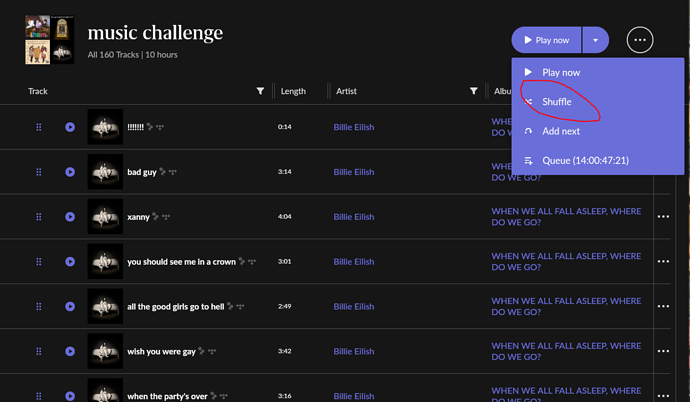Click the grip handle icon on the first track row
690x402 pixels.
[x=39, y=127]
